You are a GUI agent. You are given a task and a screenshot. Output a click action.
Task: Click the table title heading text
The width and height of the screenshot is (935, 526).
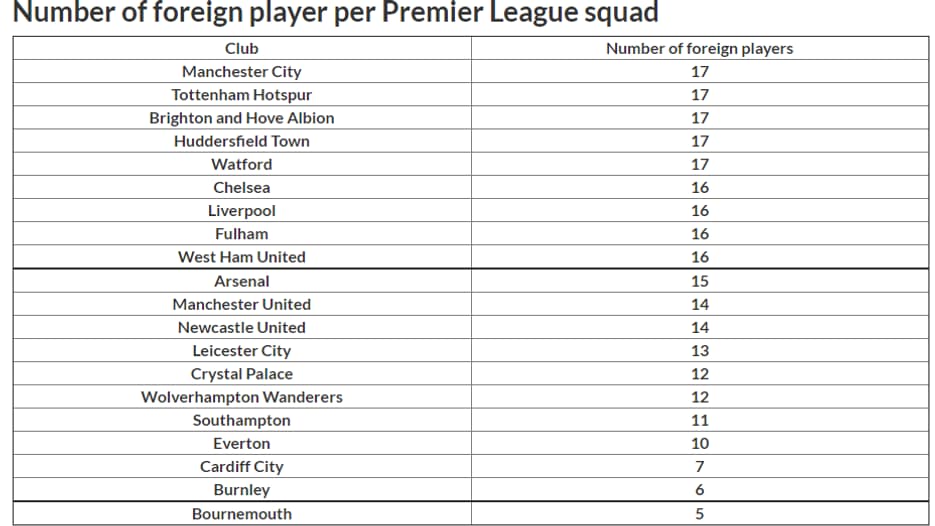click(335, 12)
